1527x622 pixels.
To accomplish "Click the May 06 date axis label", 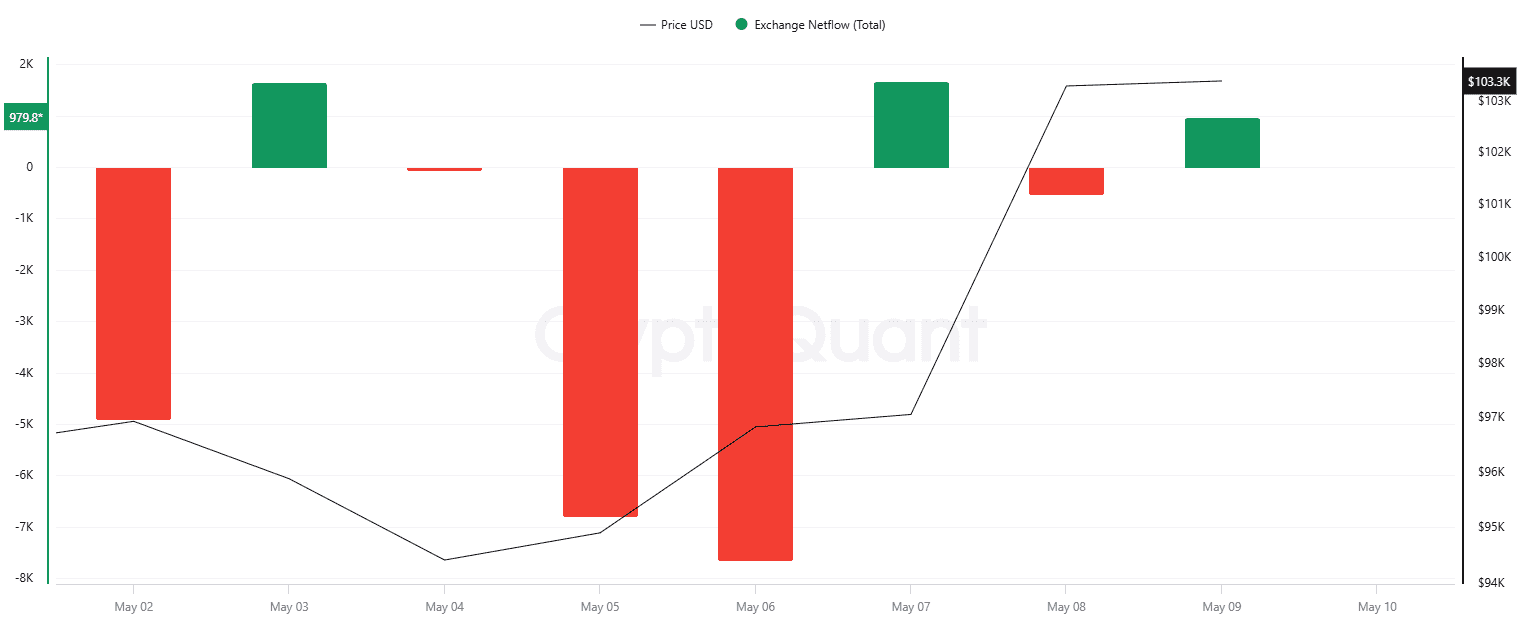I will (x=755, y=607).
